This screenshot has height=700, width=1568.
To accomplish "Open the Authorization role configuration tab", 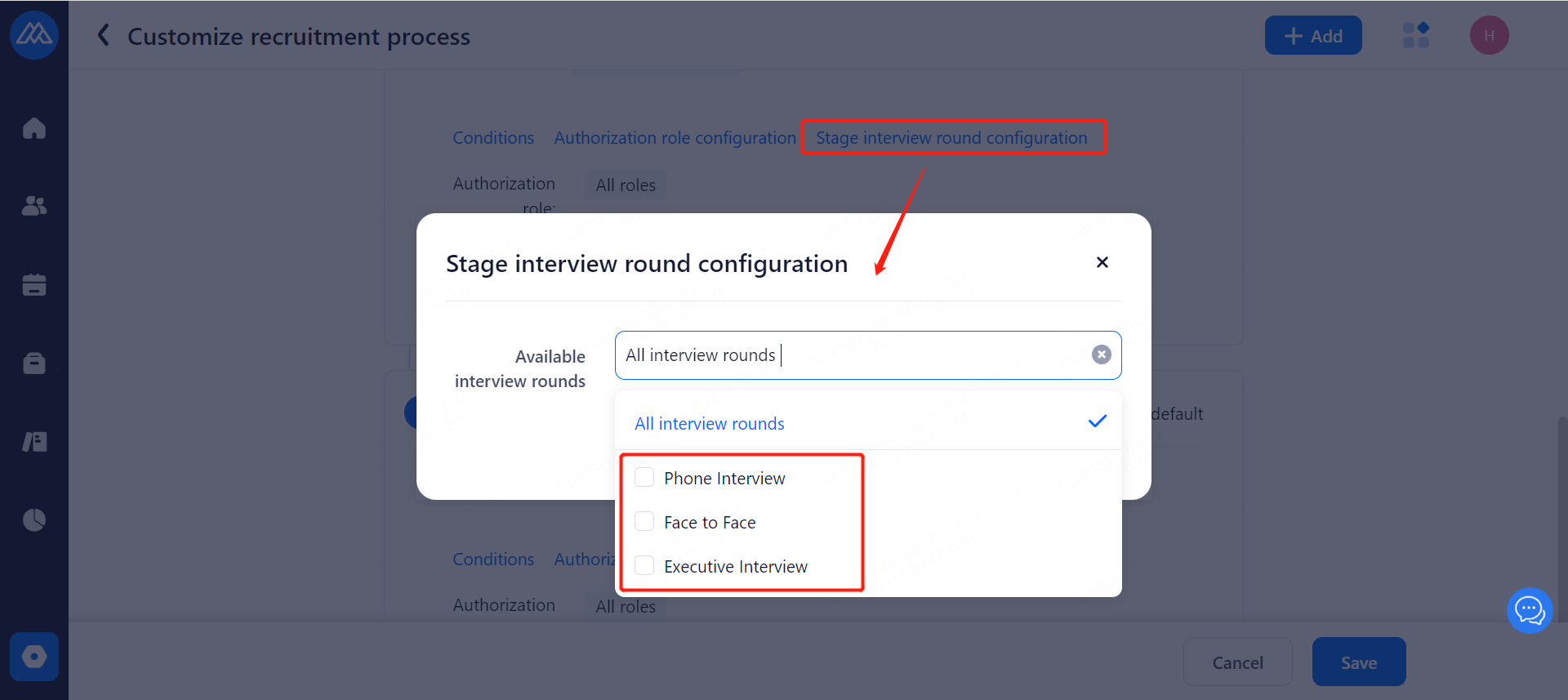I will click(675, 138).
